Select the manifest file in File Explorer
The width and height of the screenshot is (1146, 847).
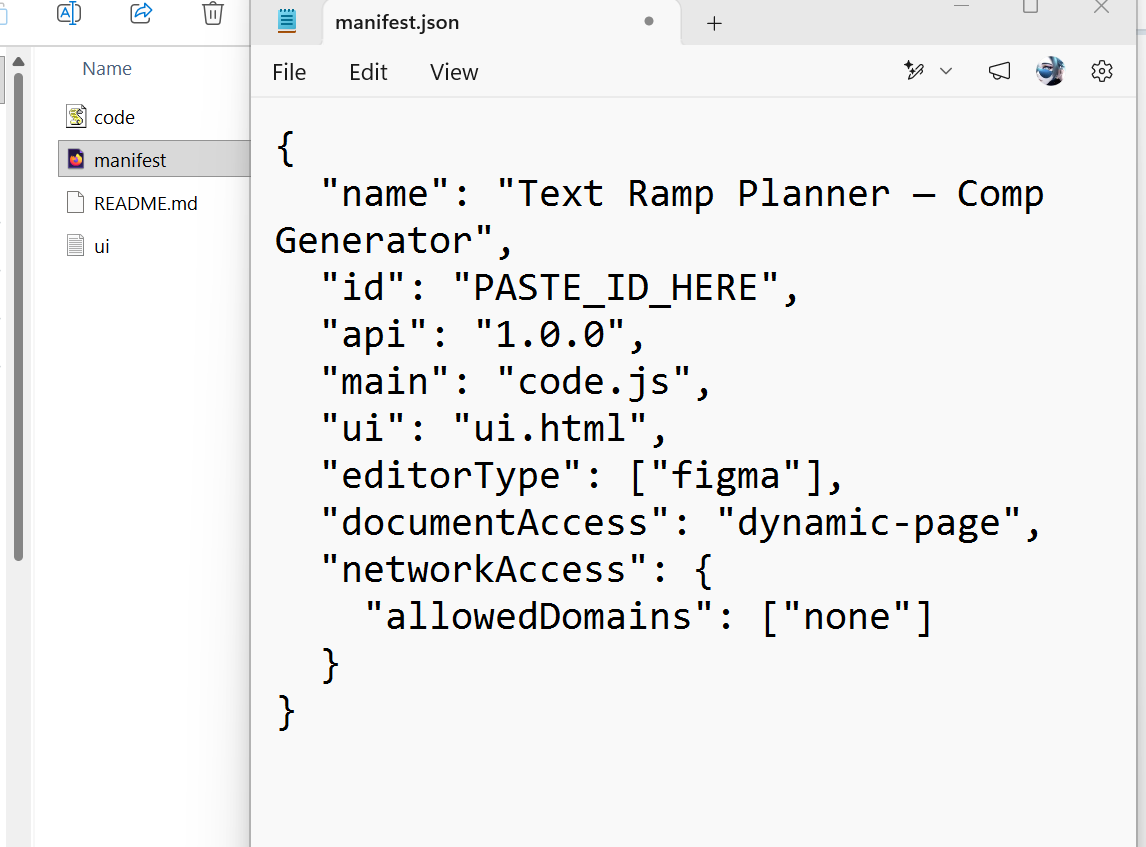[x=153, y=159]
